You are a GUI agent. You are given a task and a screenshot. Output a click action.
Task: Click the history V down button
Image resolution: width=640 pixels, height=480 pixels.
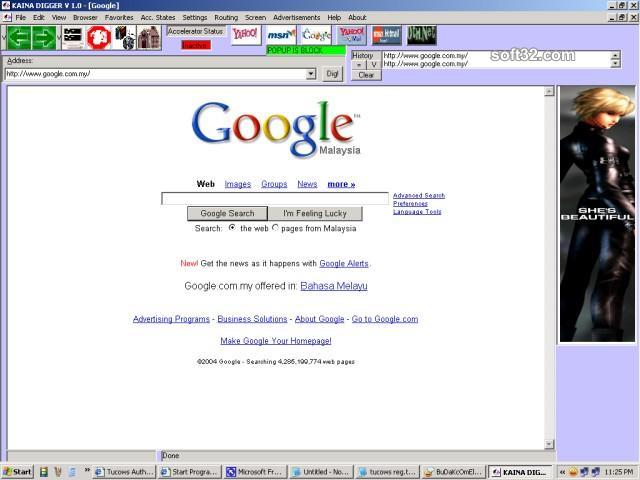pyautogui.click(x=373, y=64)
